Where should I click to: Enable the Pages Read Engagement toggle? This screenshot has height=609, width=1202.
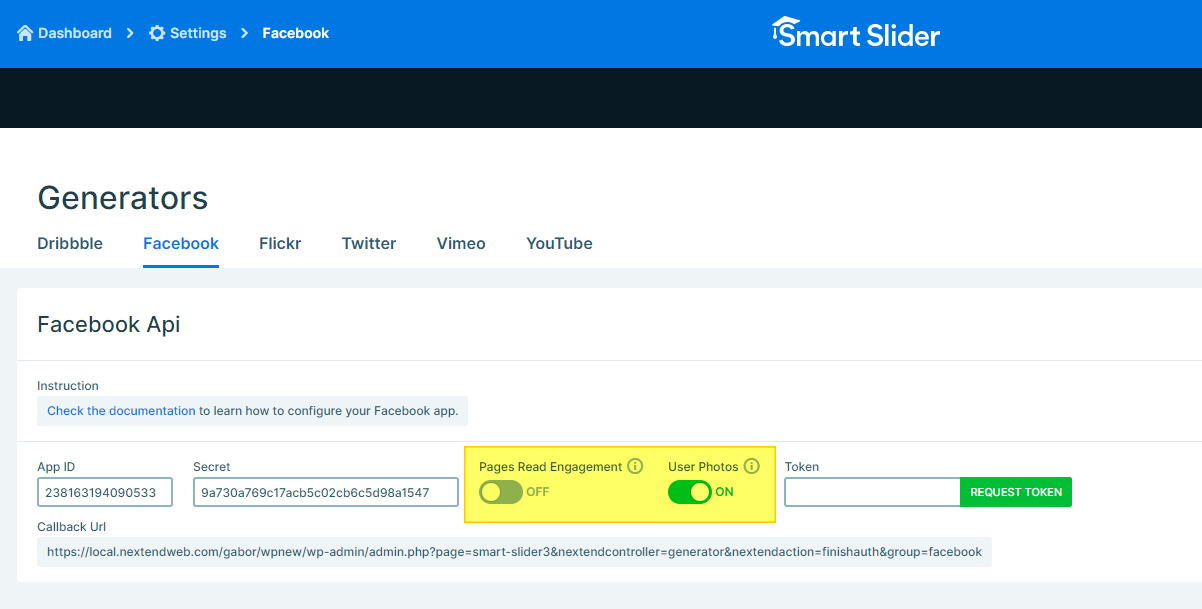pyautogui.click(x=501, y=492)
